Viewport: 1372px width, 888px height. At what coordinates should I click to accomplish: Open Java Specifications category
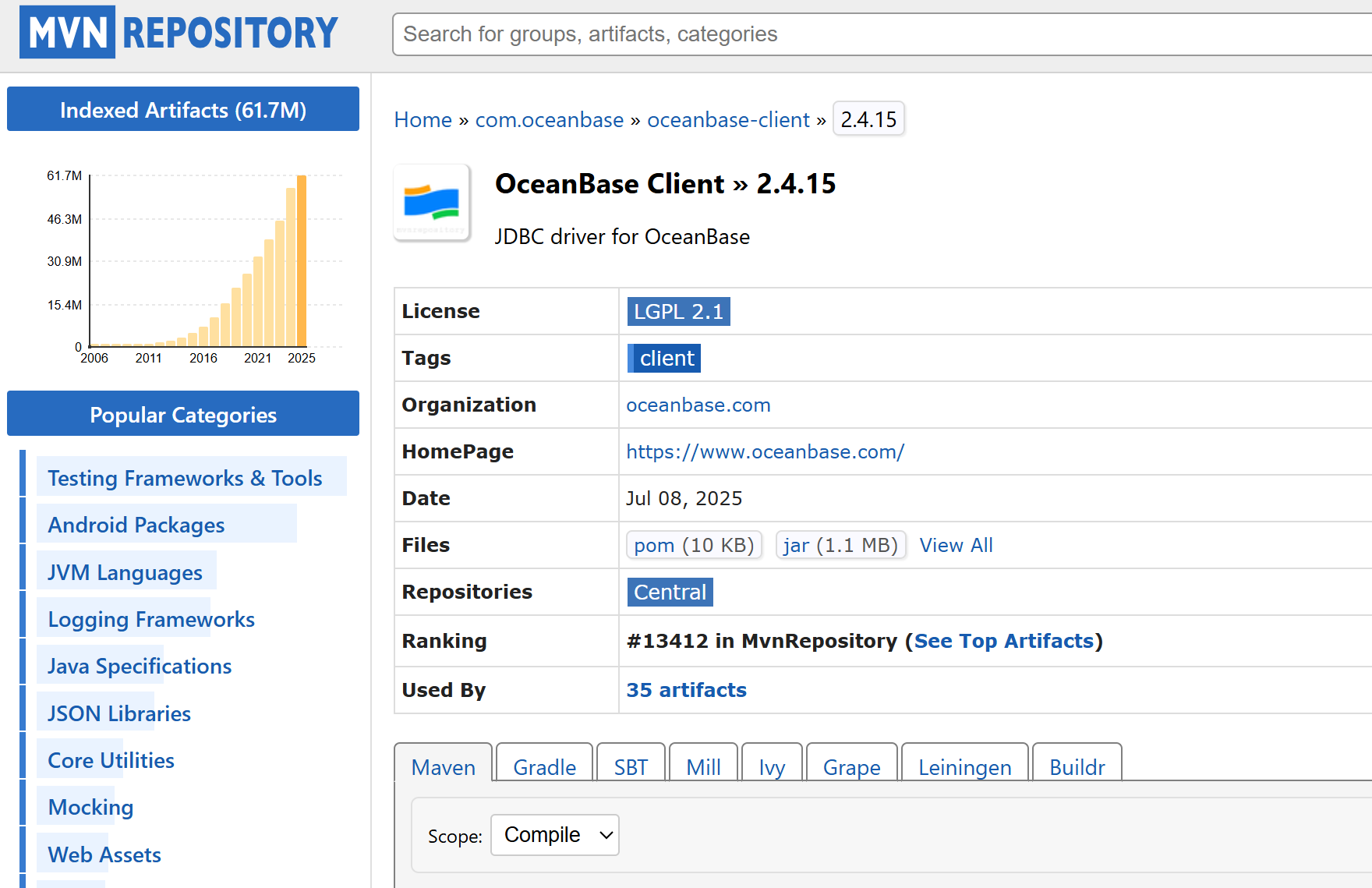click(x=140, y=666)
